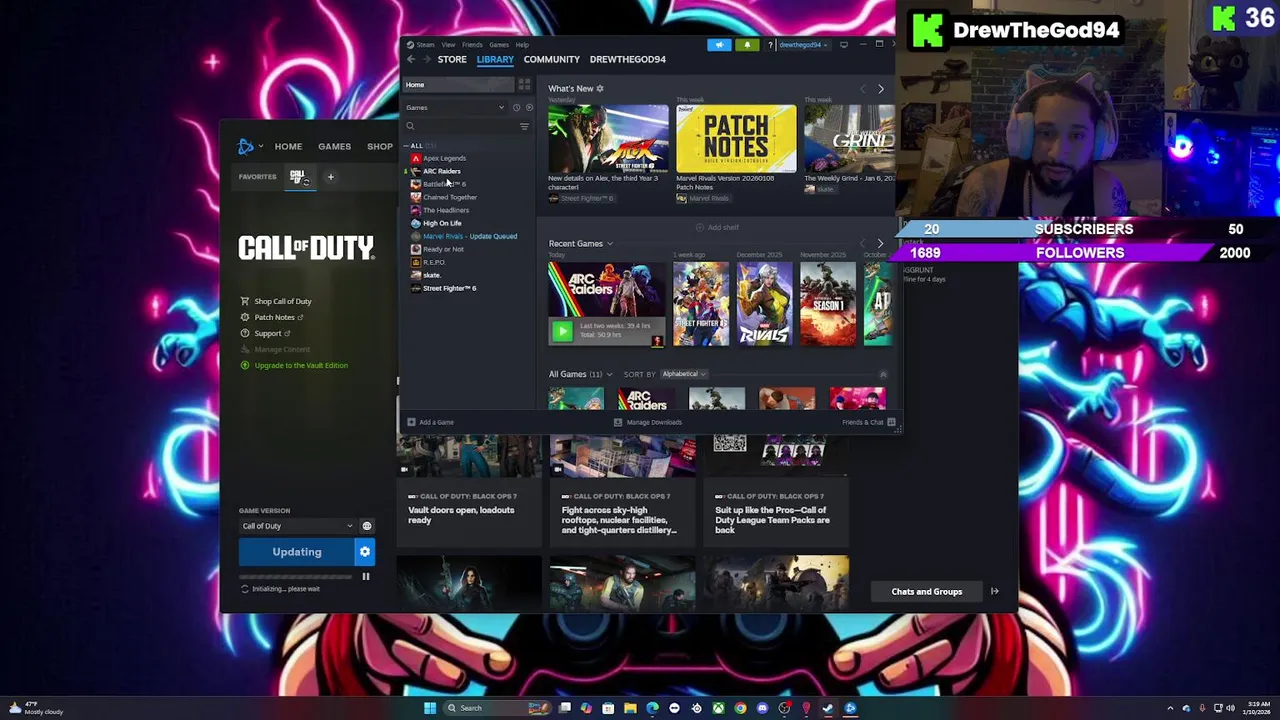Open What's New settings gear

pyautogui.click(x=600, y=89)
